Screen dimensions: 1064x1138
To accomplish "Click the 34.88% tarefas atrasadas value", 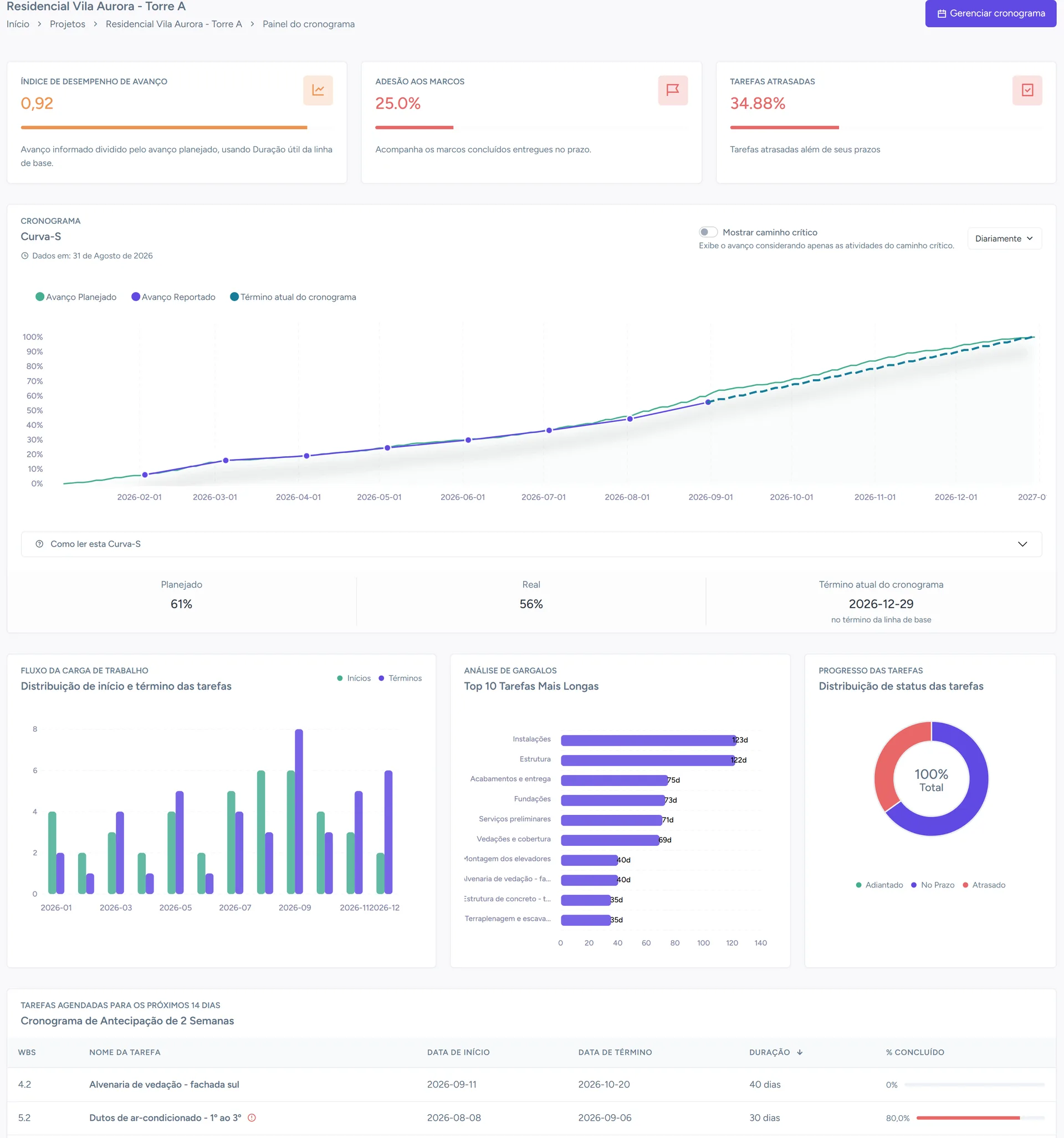I will click(757, 103).
